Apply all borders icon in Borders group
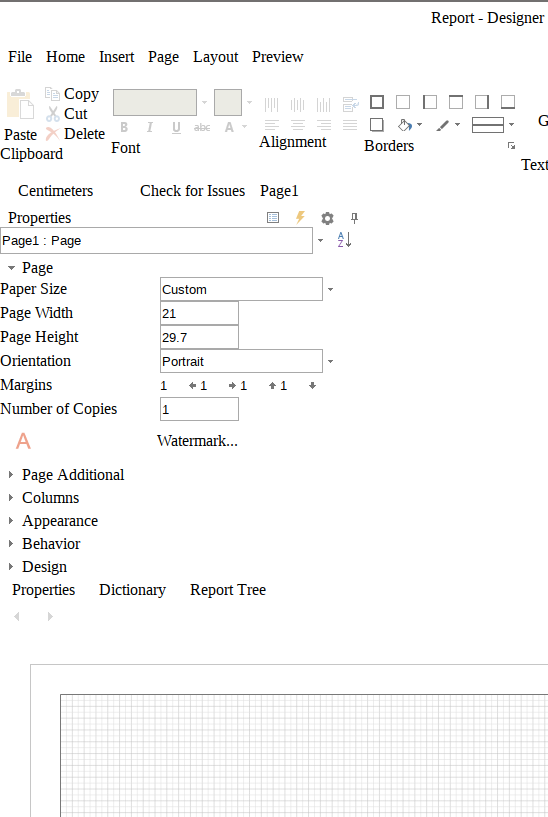This screenshot has height=817, width=548. point(377,102)
